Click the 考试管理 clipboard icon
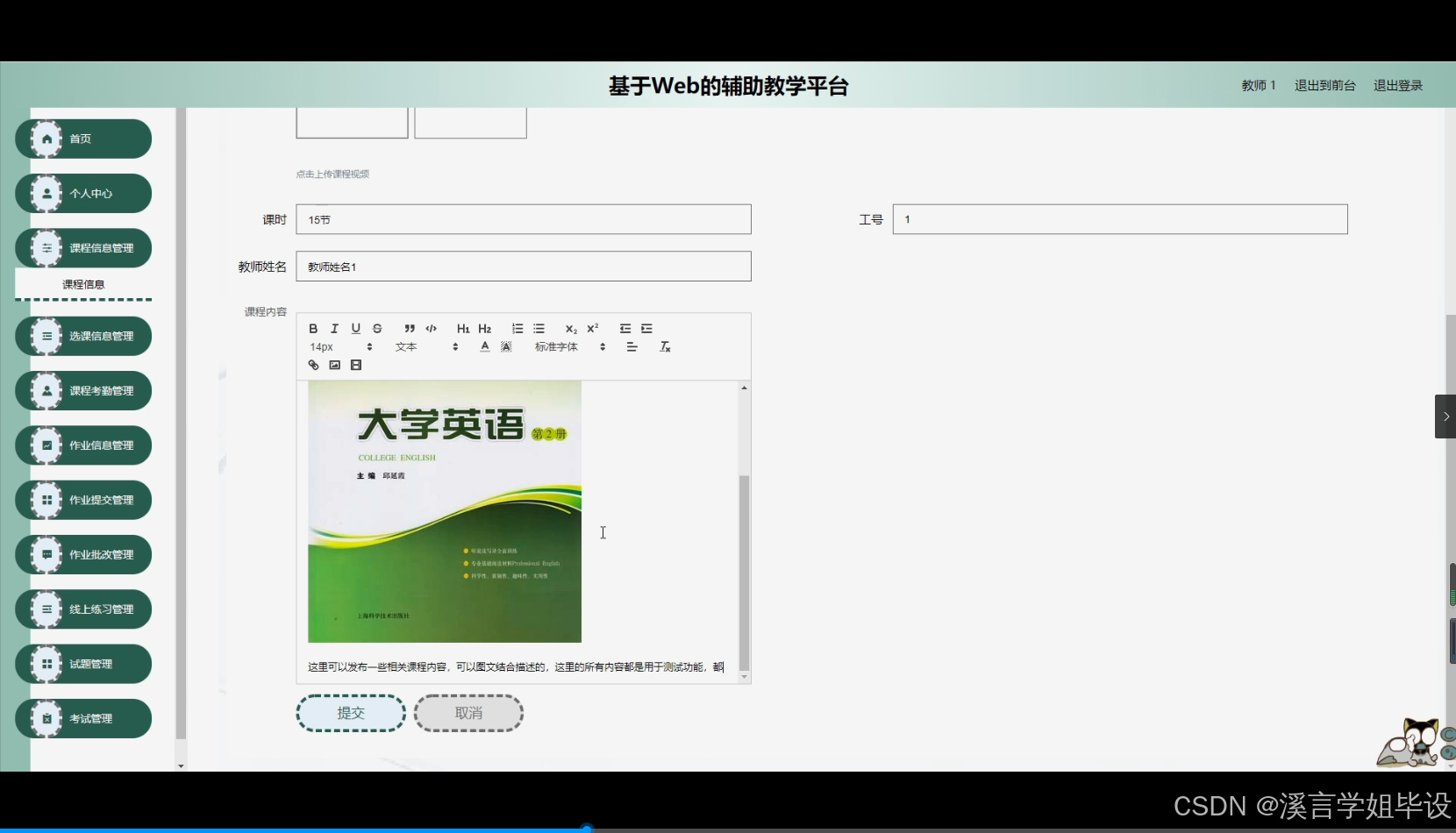The image size is (1456, 833). 46,719
